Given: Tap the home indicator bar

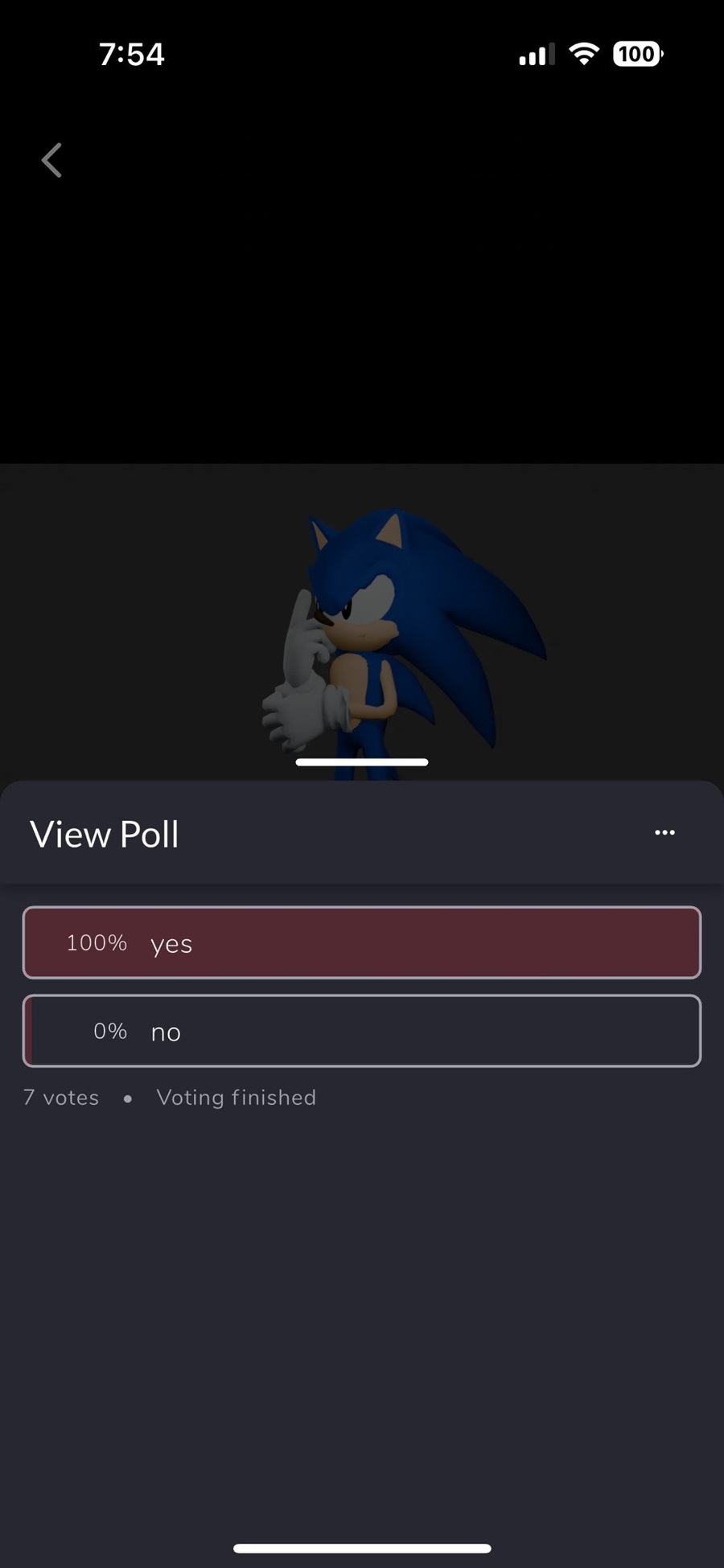Looking at the screenshot, I should pyautogui.click(x=362, y=1548).
